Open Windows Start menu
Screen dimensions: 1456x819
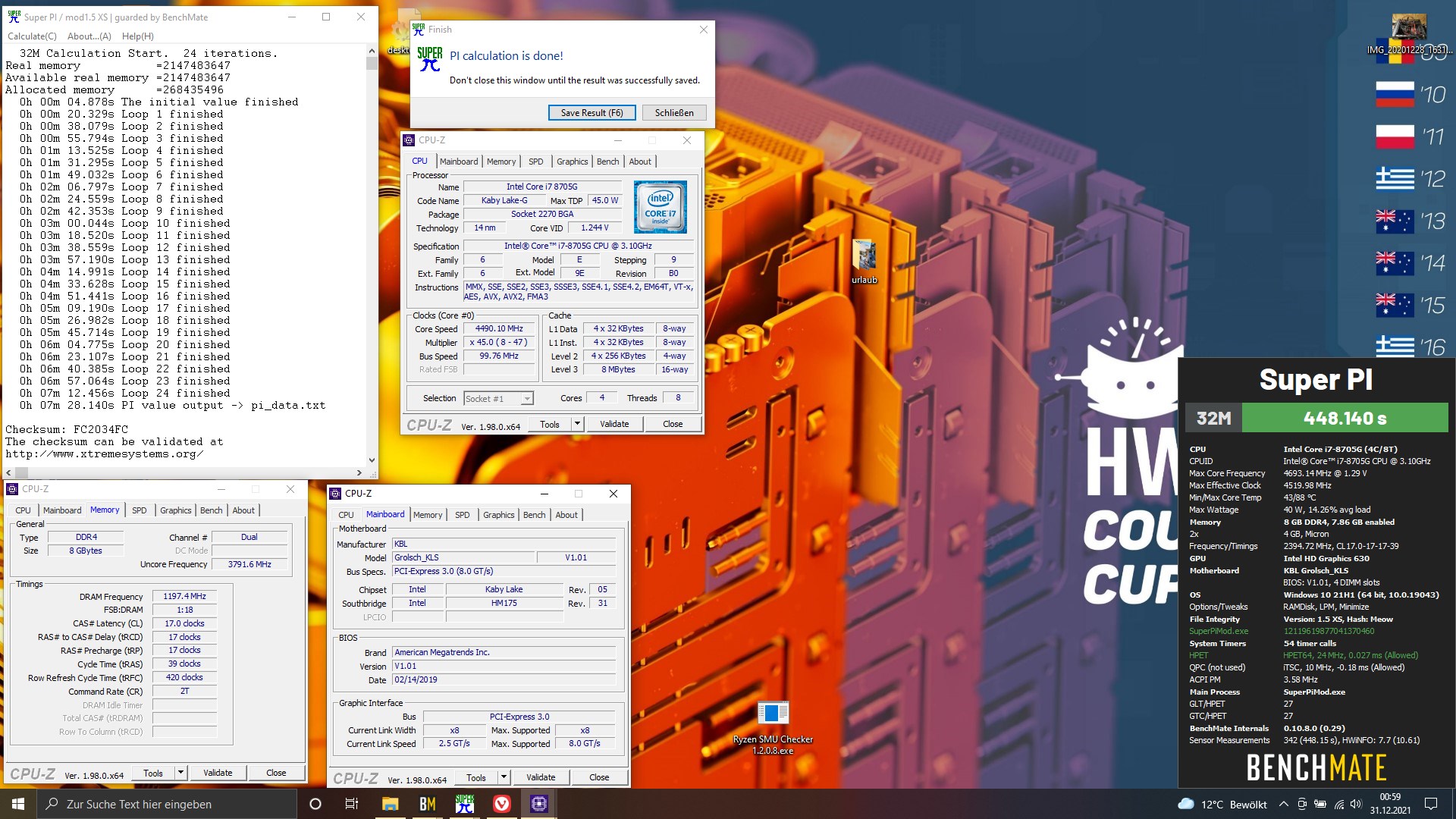18,804
